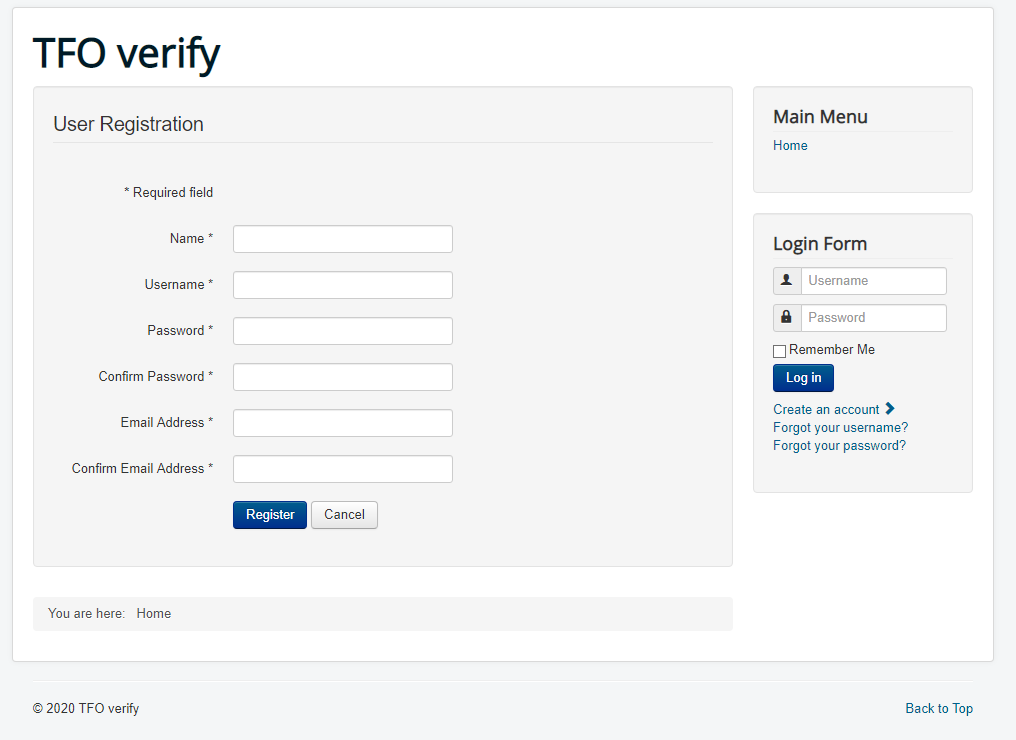Select the Confirm Password field
Viewport: 1016px width, 740px height.
point(343,377)
